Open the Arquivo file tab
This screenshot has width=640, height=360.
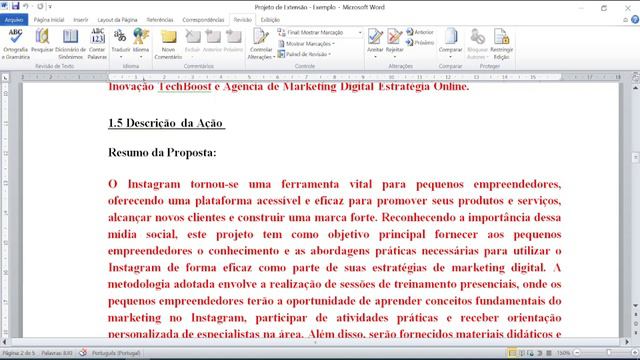(14, 20)
